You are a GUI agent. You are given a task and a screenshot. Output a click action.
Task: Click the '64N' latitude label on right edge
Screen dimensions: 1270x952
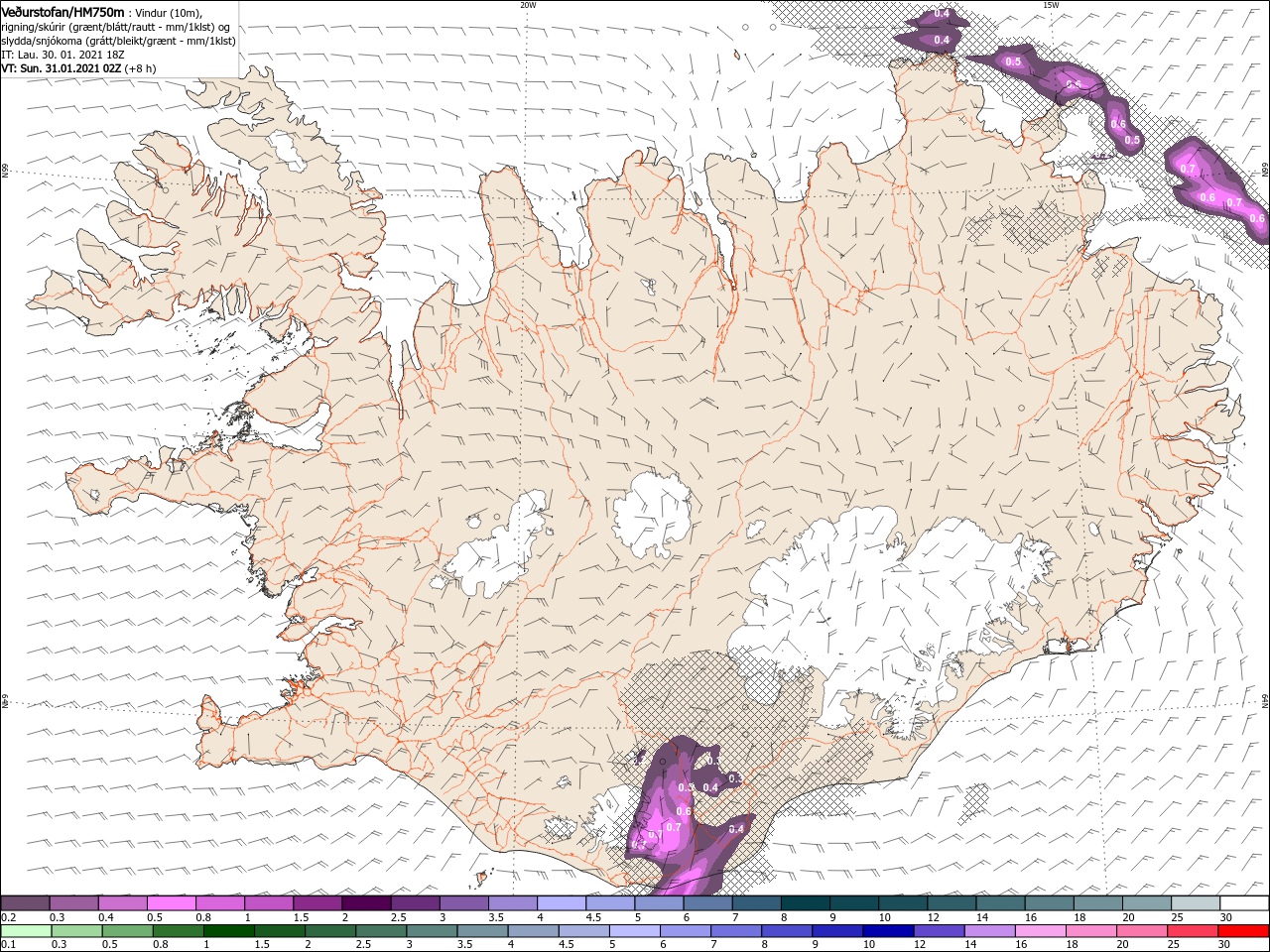[1265, 701]
